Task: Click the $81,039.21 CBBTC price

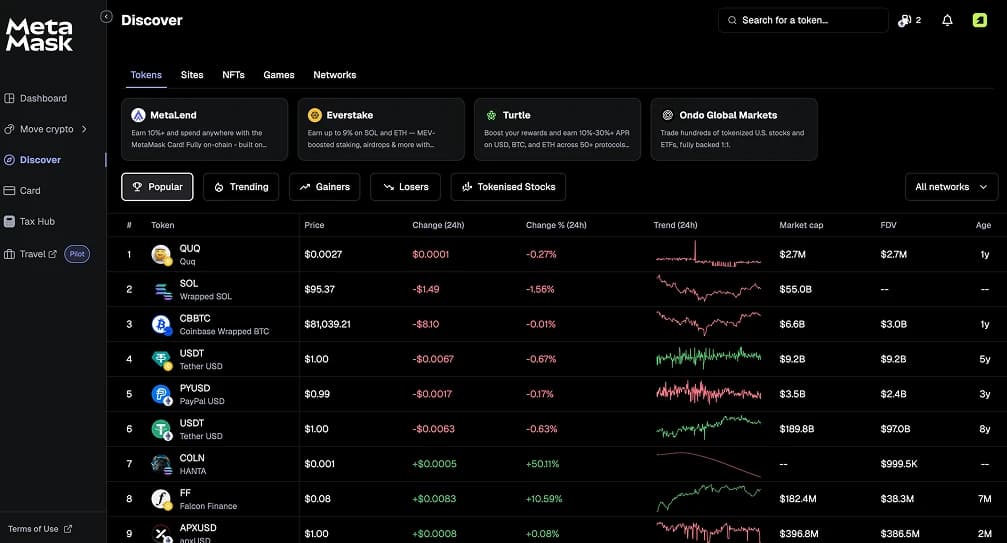Action: click(x=328, y=324)
